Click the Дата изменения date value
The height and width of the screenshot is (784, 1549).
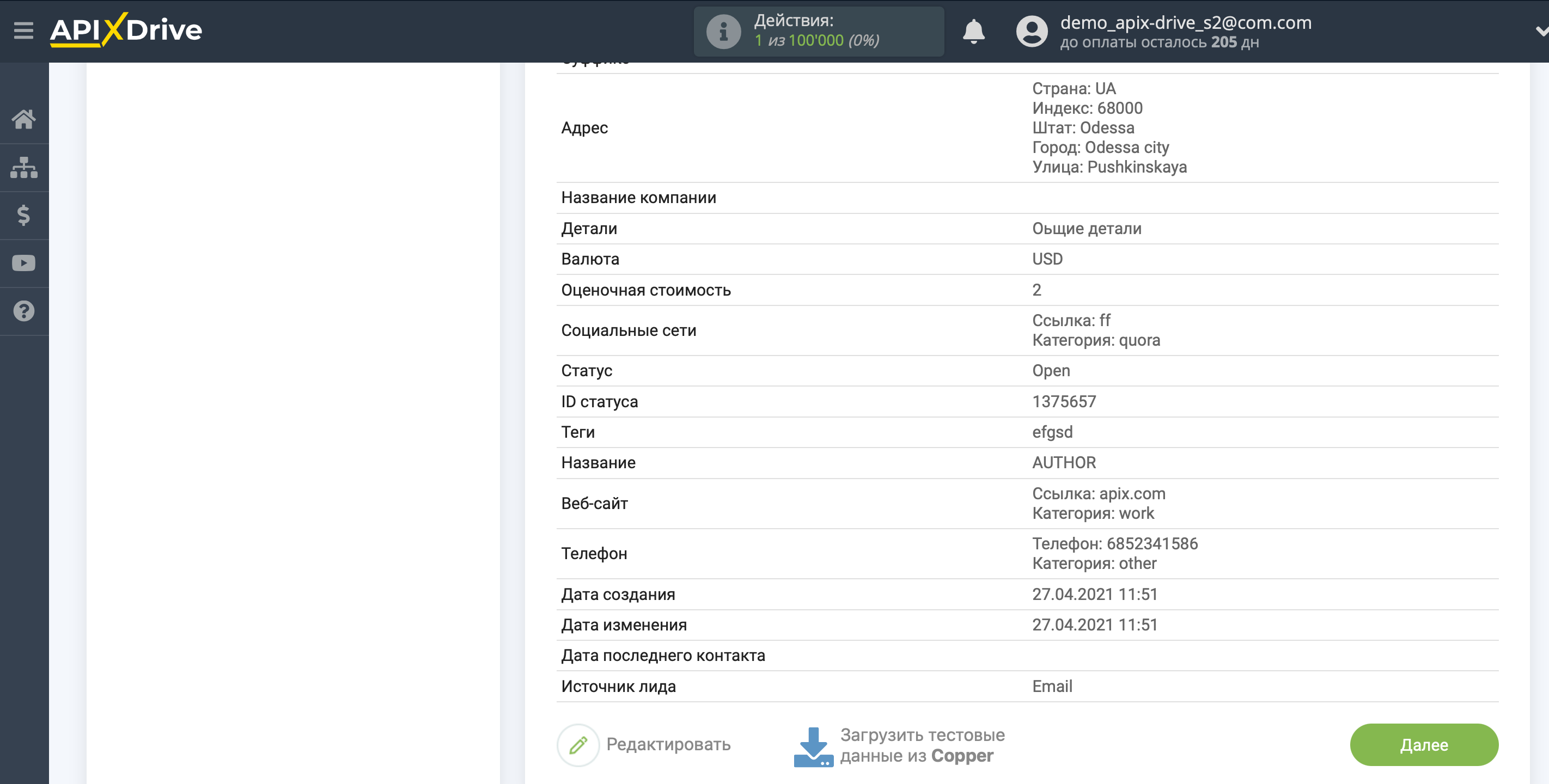coord(1094,625)
